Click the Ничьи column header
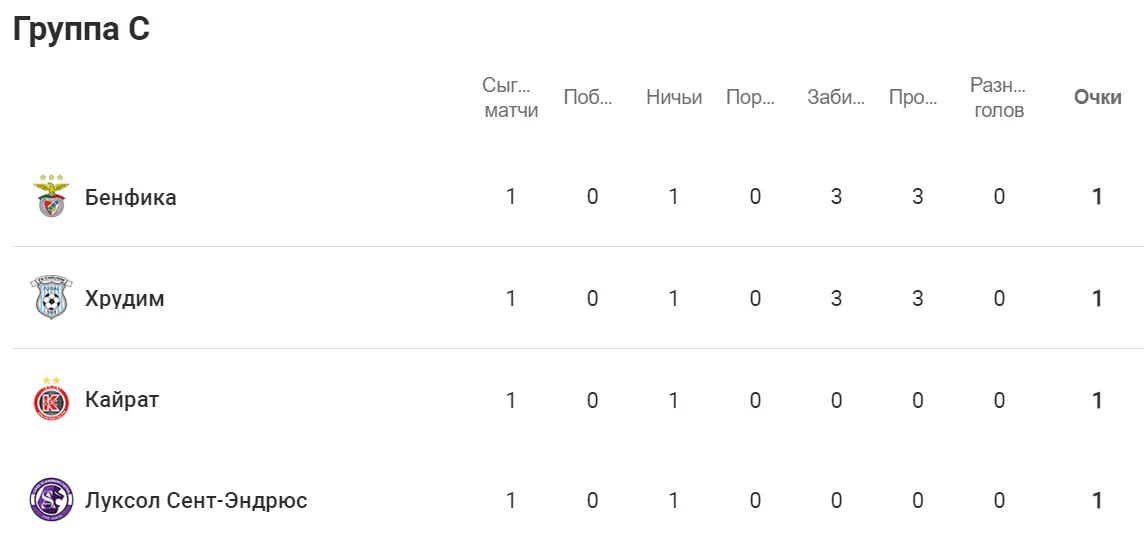The height and width of the screenshot is (542, 1144). point(674,98)
